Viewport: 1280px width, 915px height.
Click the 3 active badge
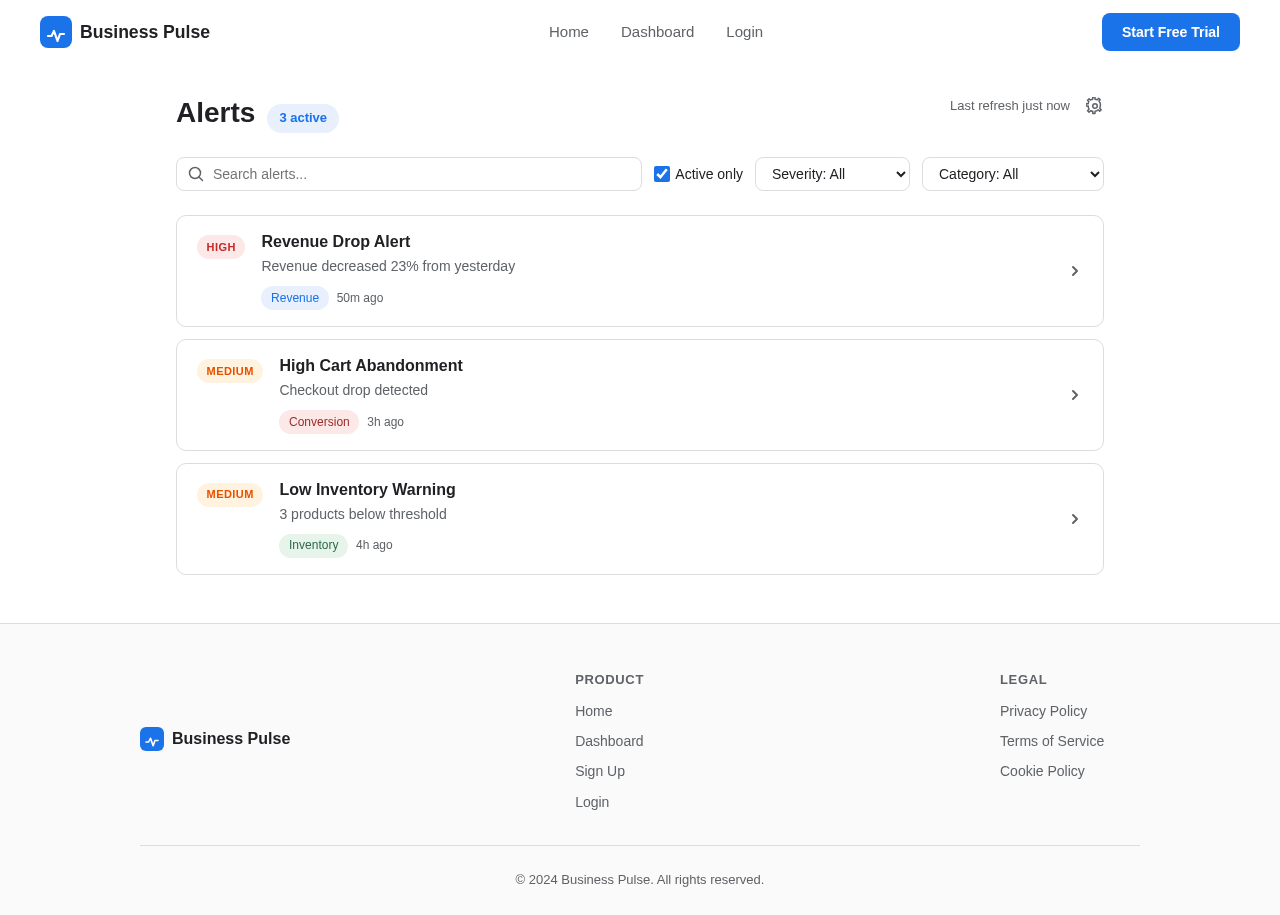pyautogui.click(x=303, y=118)
